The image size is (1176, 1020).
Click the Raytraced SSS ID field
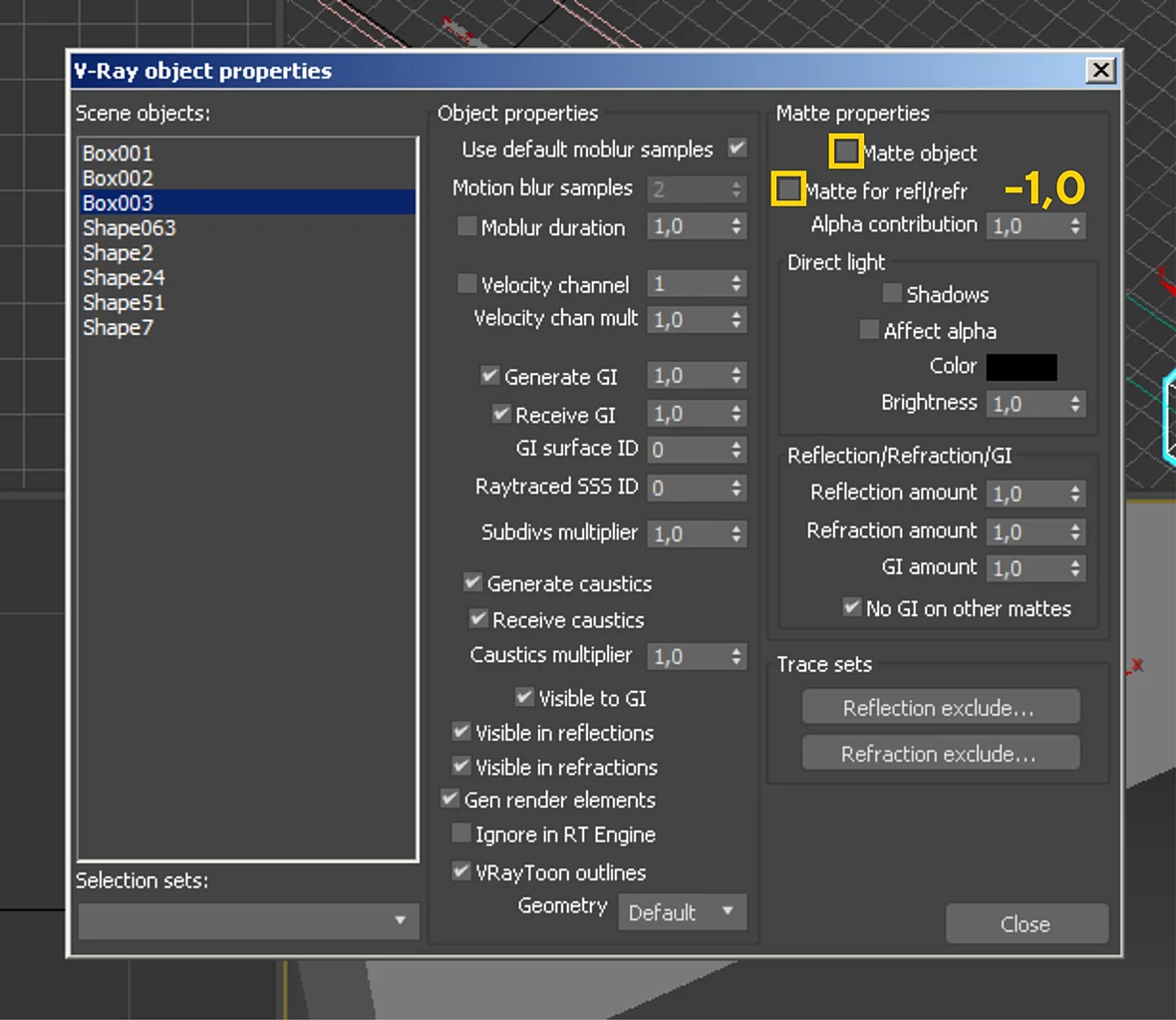point(688,488)
